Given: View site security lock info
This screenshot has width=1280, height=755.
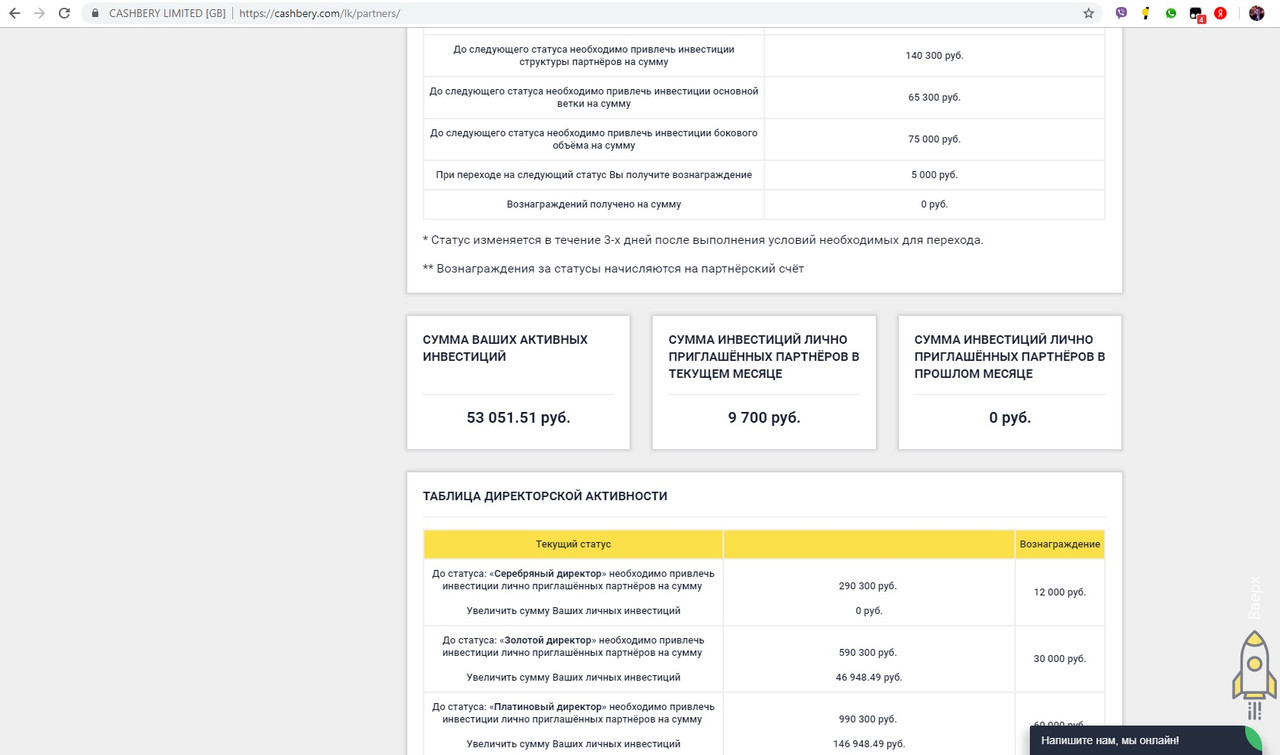Looking at the screenshot, I should tap(95, 14).
